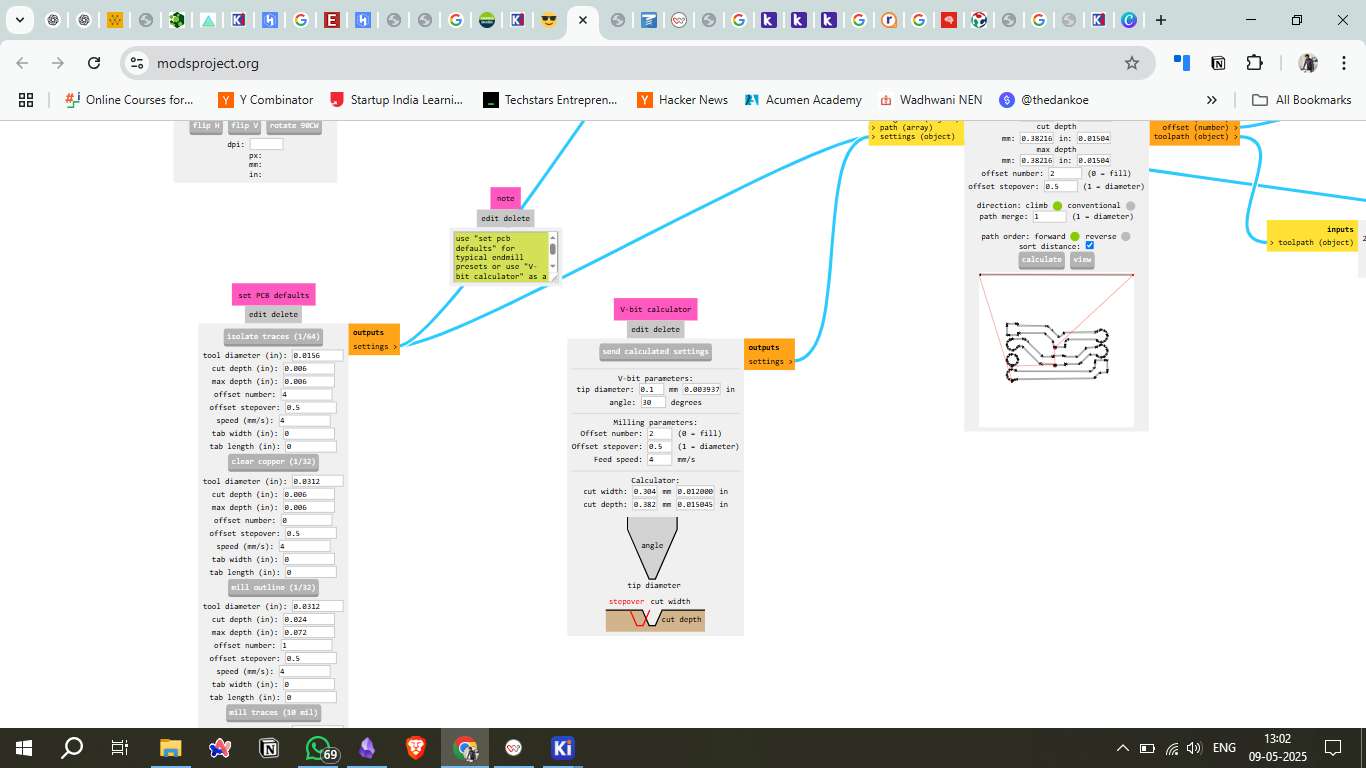The height and width of the screenshot is (768, 1366).
Task: Click the flip H button
Action: click(x=206, y=127)
